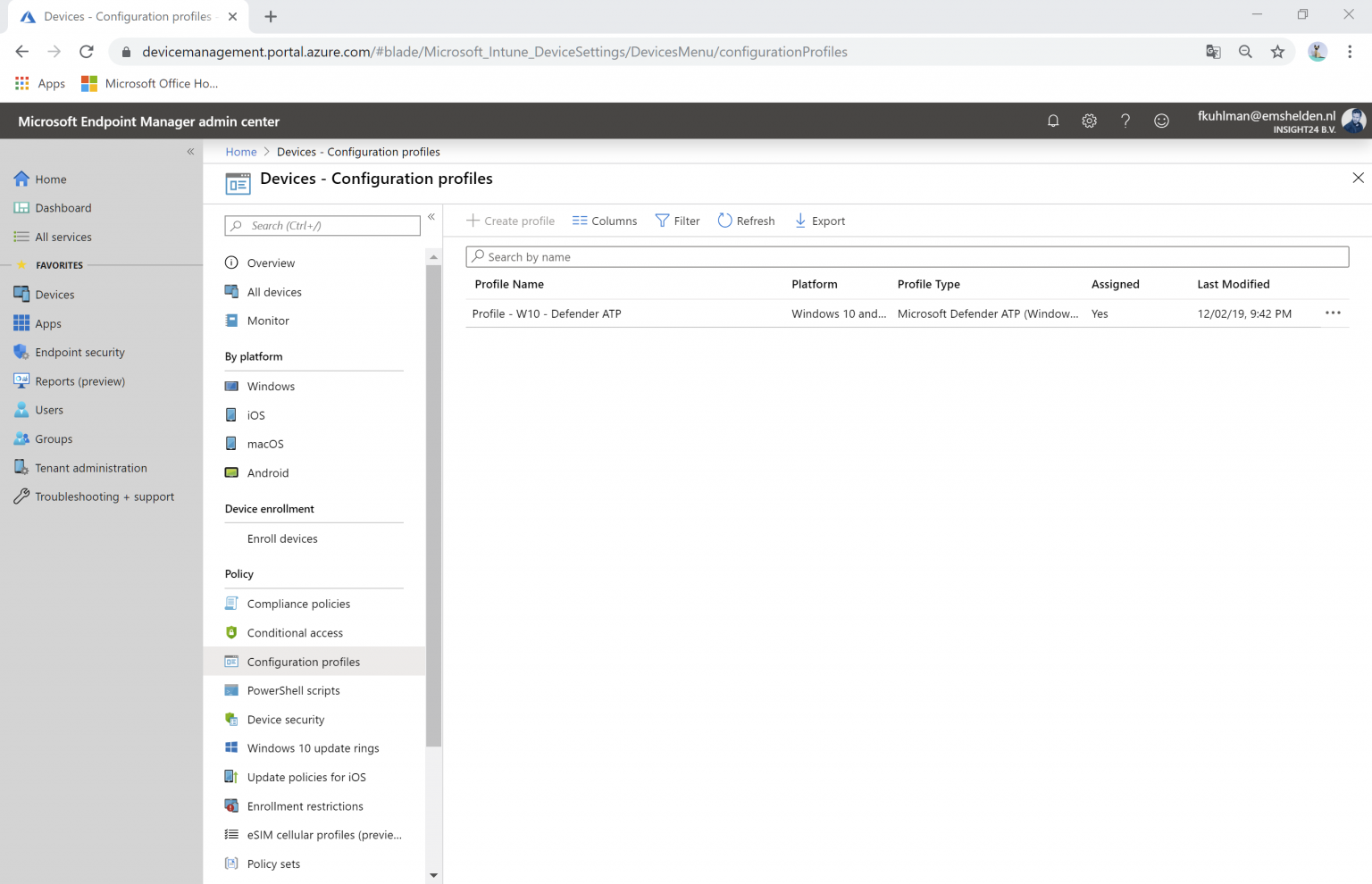Image resolution: width=1372 pixels, height=884 pixels.
Task: Open the Columns selector
Action: click(605, 221)
